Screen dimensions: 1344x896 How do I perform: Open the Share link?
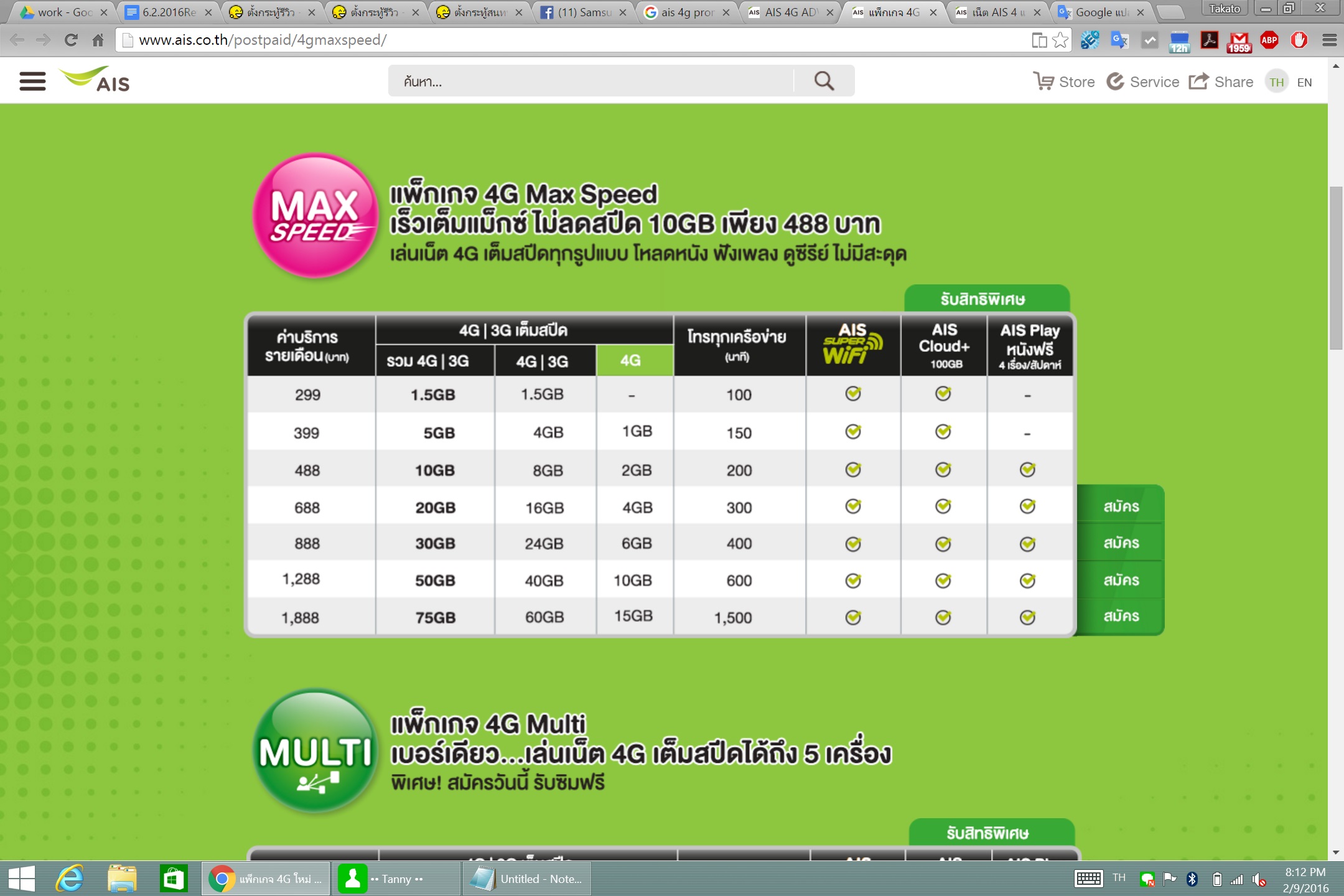[x=1221, y=82]
